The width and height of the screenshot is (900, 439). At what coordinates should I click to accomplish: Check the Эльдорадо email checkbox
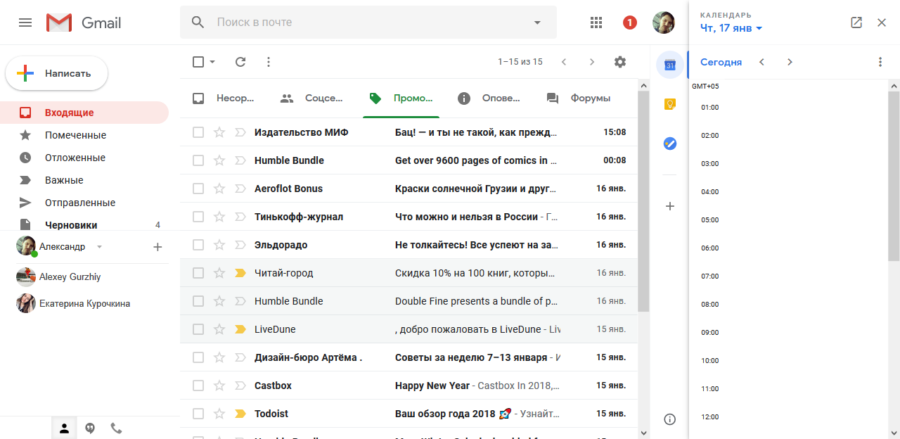(198, 245)
